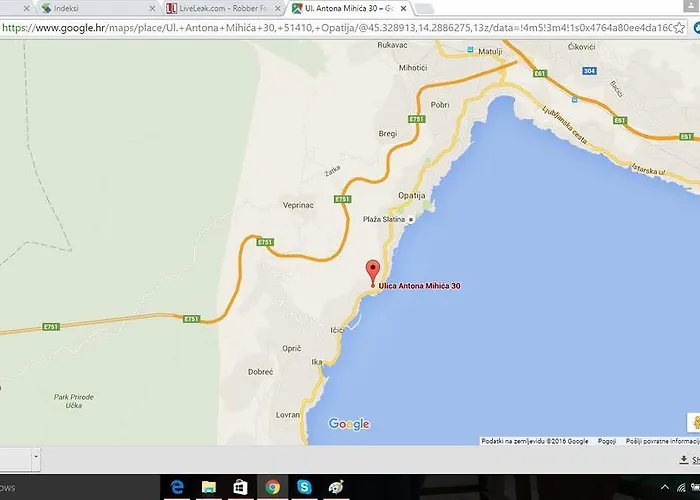
Task: Click the Google logo on map
Action: coord(349,425)
